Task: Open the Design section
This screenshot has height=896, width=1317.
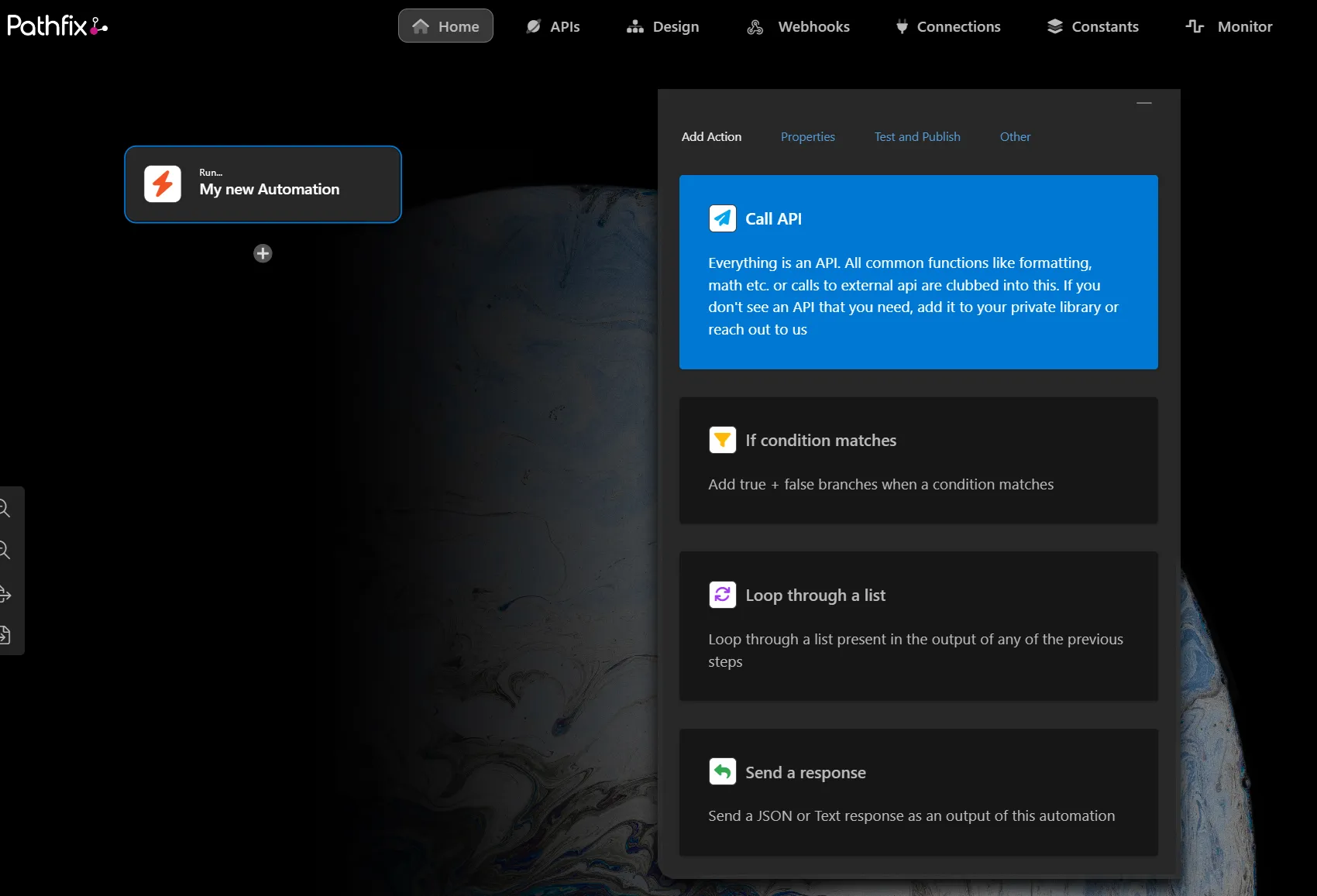Action: (662, 26)
